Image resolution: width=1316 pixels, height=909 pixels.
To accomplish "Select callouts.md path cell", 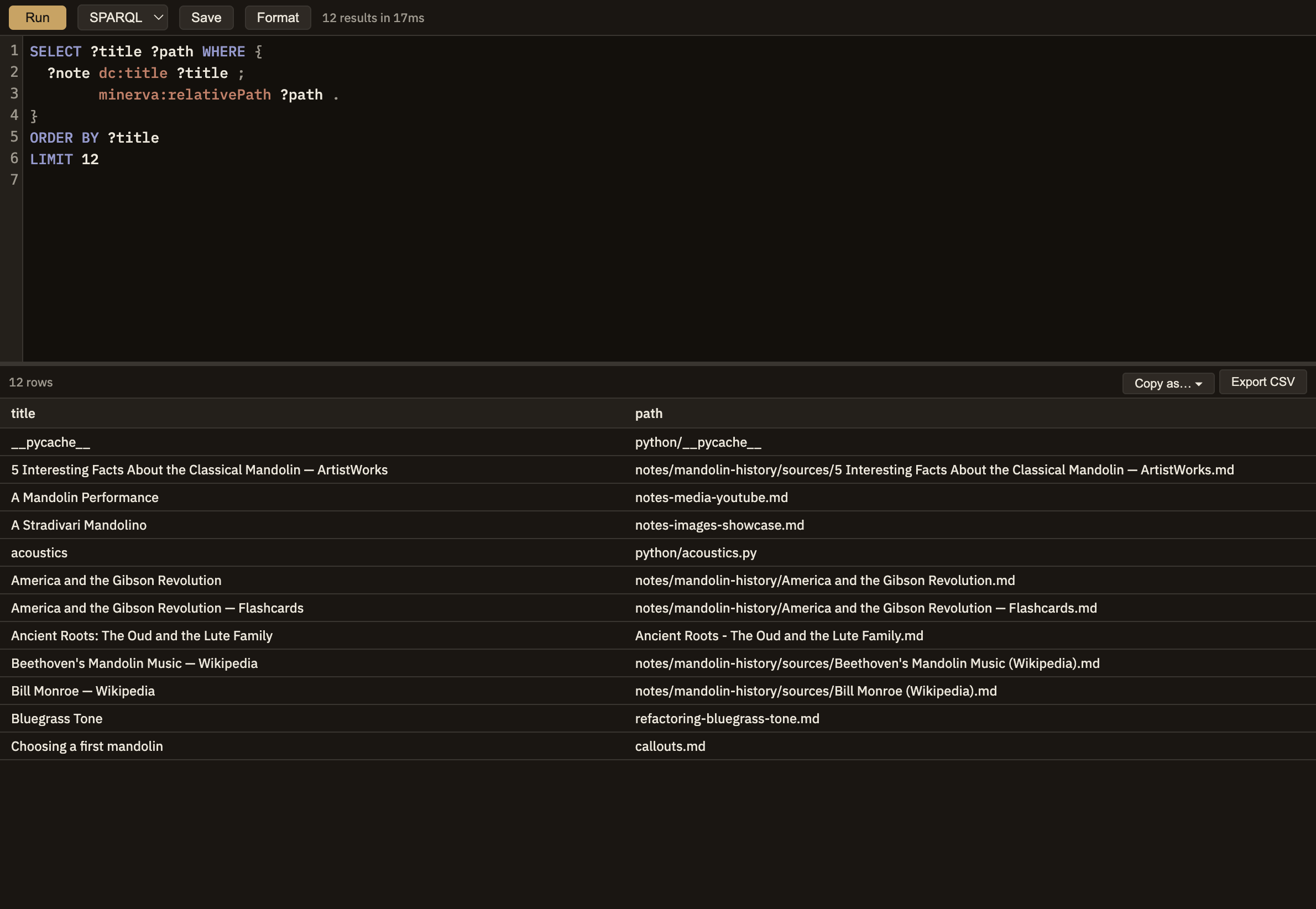I will (x=970, y=746).
